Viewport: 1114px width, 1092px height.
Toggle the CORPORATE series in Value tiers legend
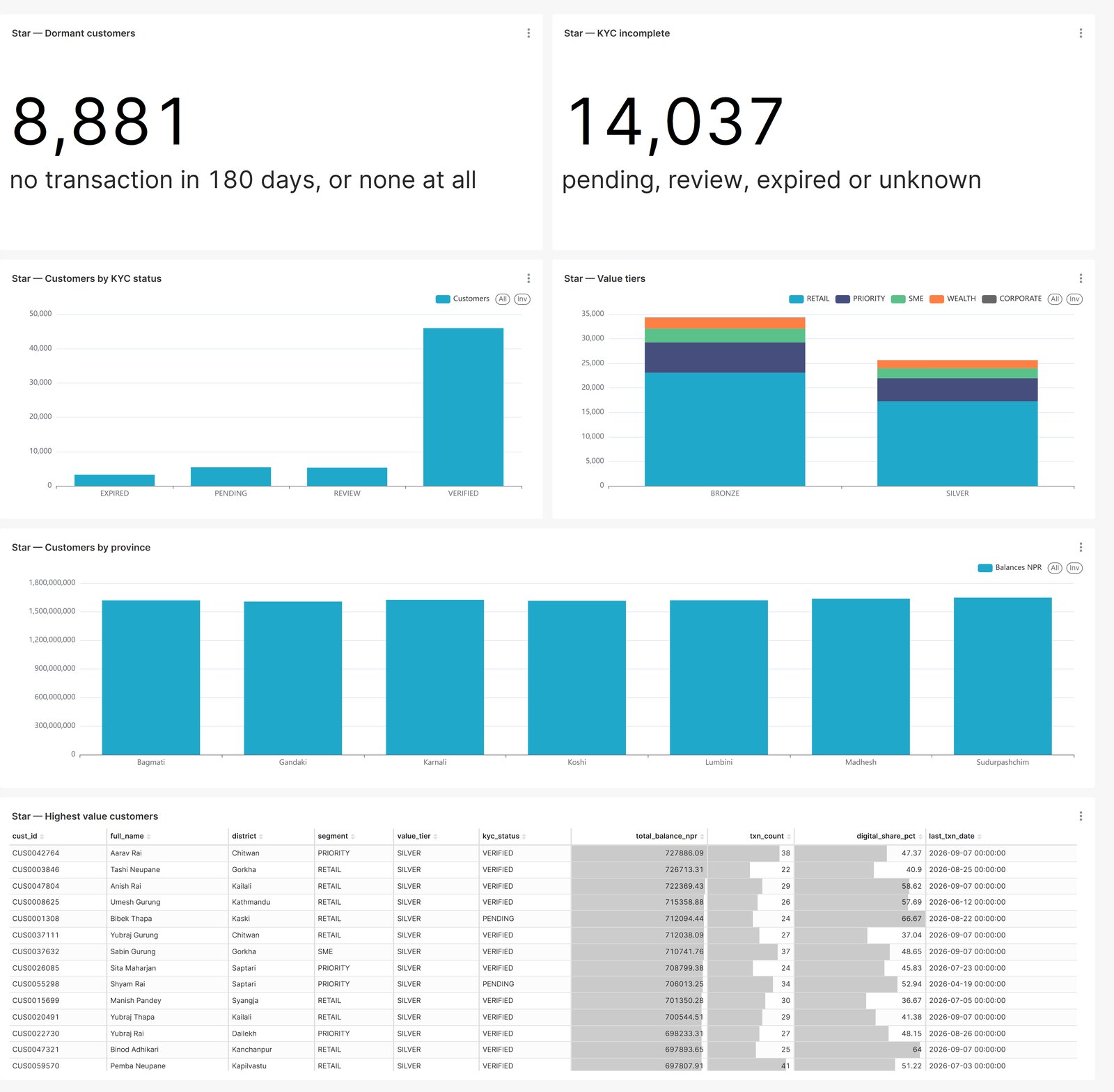[1012, 299]
